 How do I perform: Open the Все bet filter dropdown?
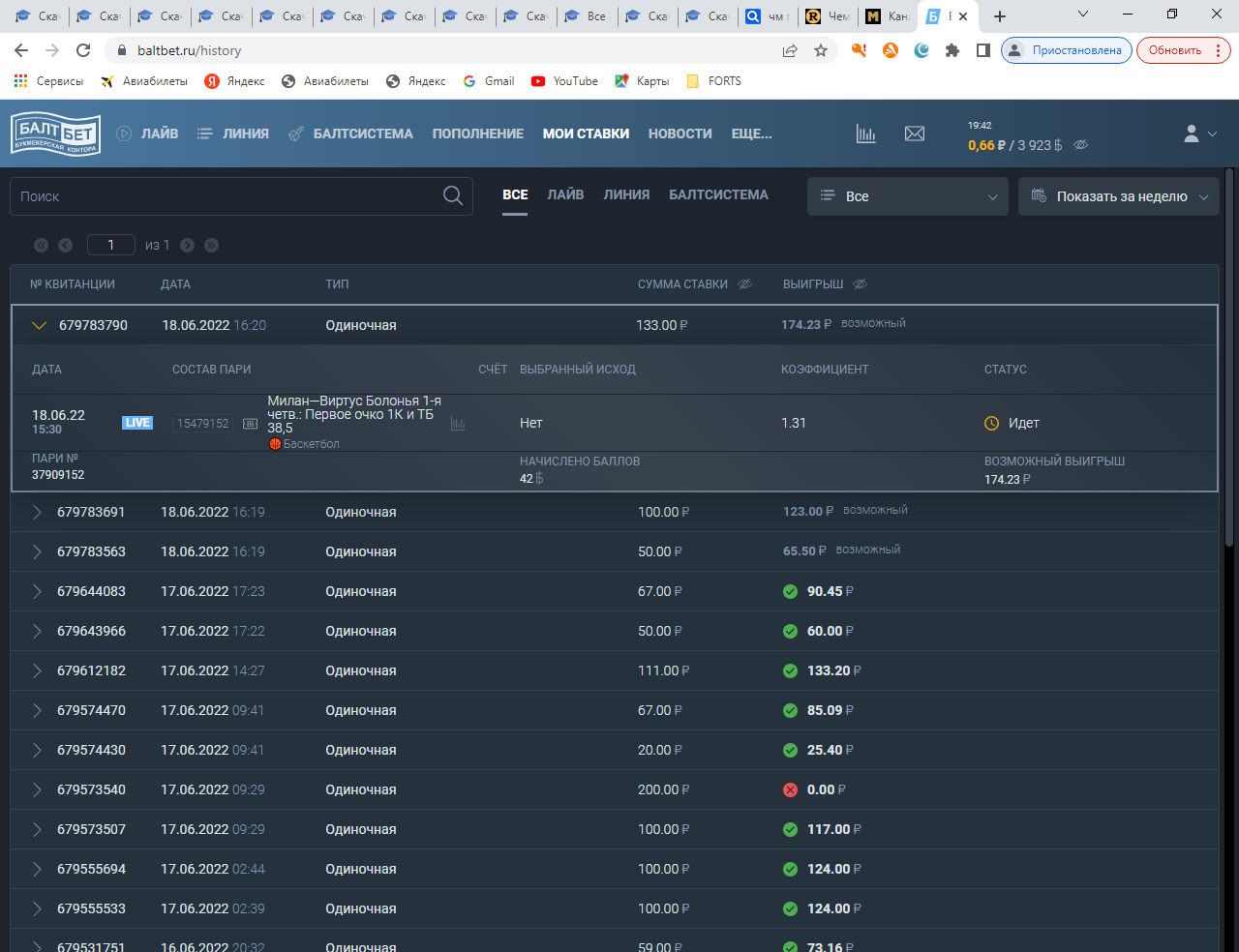908,196
